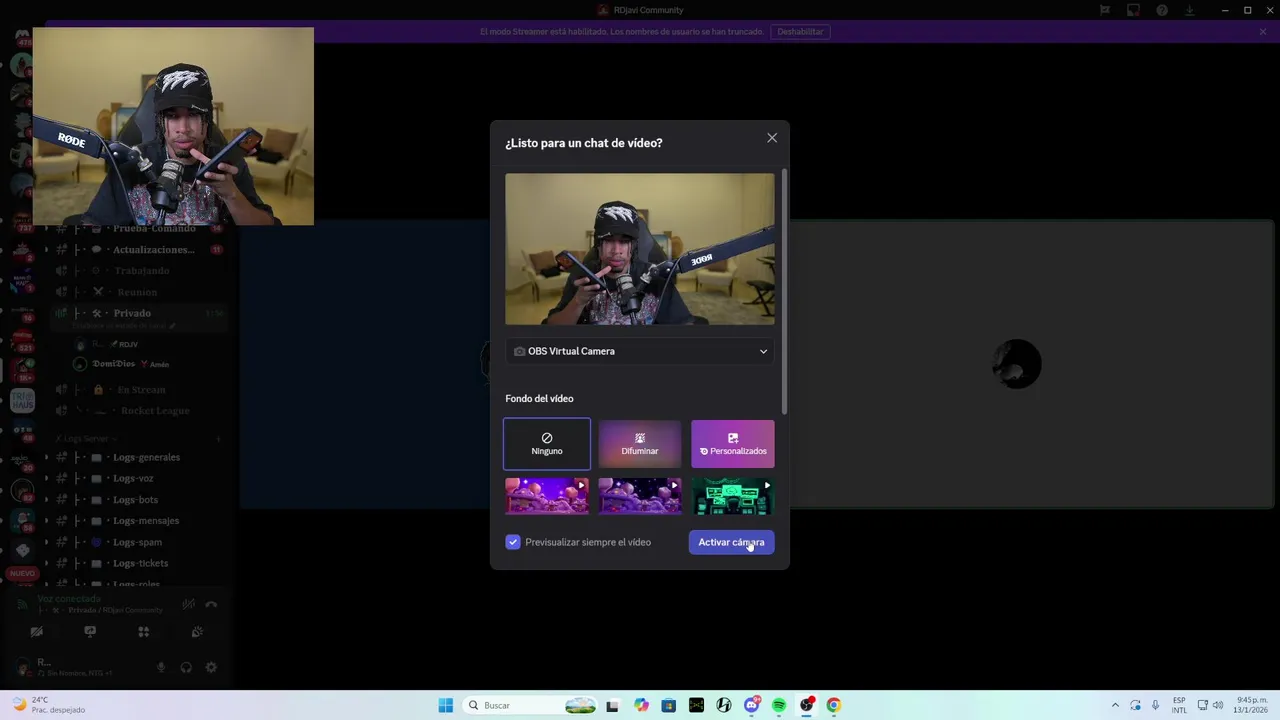Click the screen-with-red-dot icon in title bar
This screenshot has width=1280, height=720.
pos(1133,10)
